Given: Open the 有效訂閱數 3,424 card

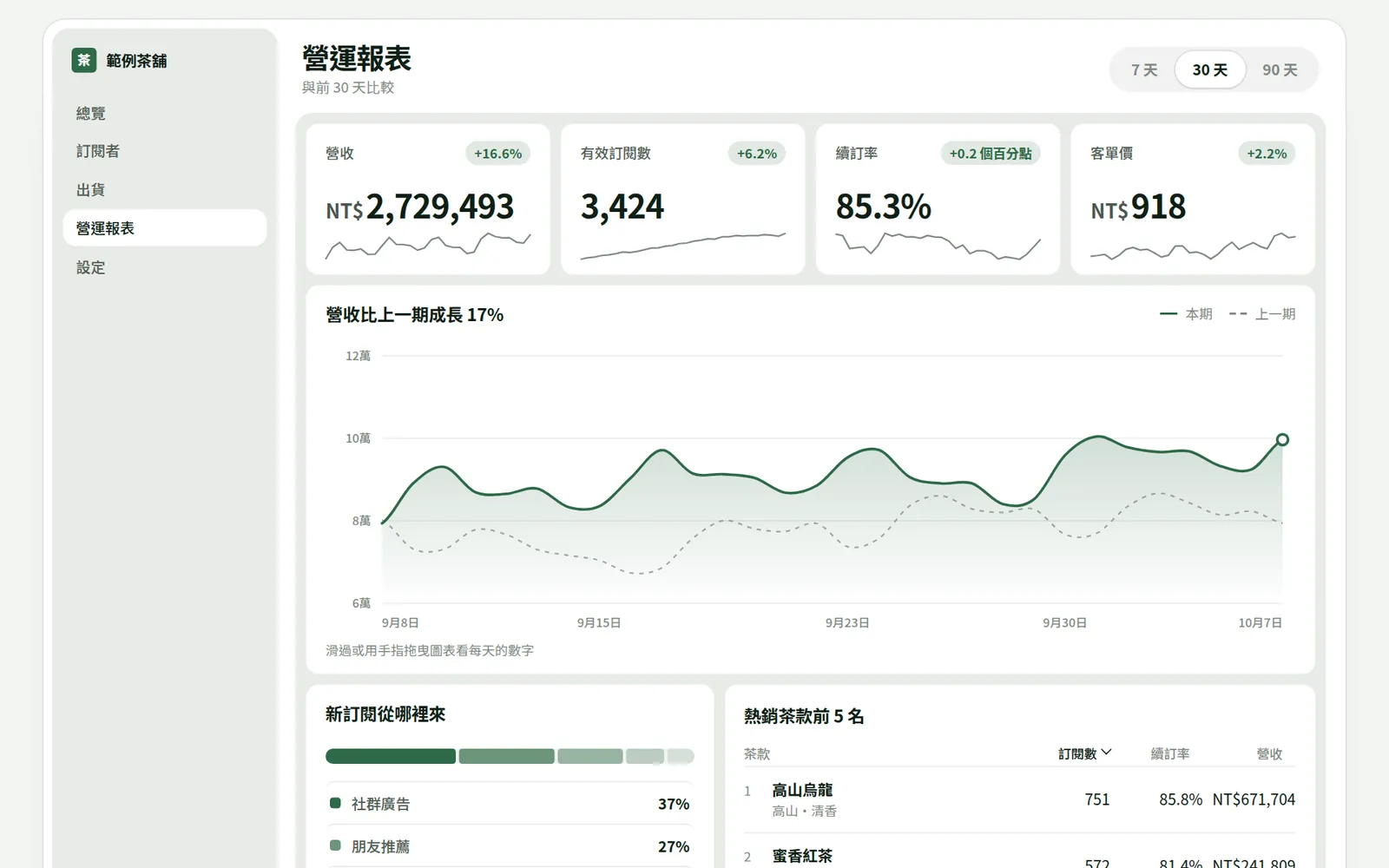Looking at the screenshot, I should click(x=683, y=199).
